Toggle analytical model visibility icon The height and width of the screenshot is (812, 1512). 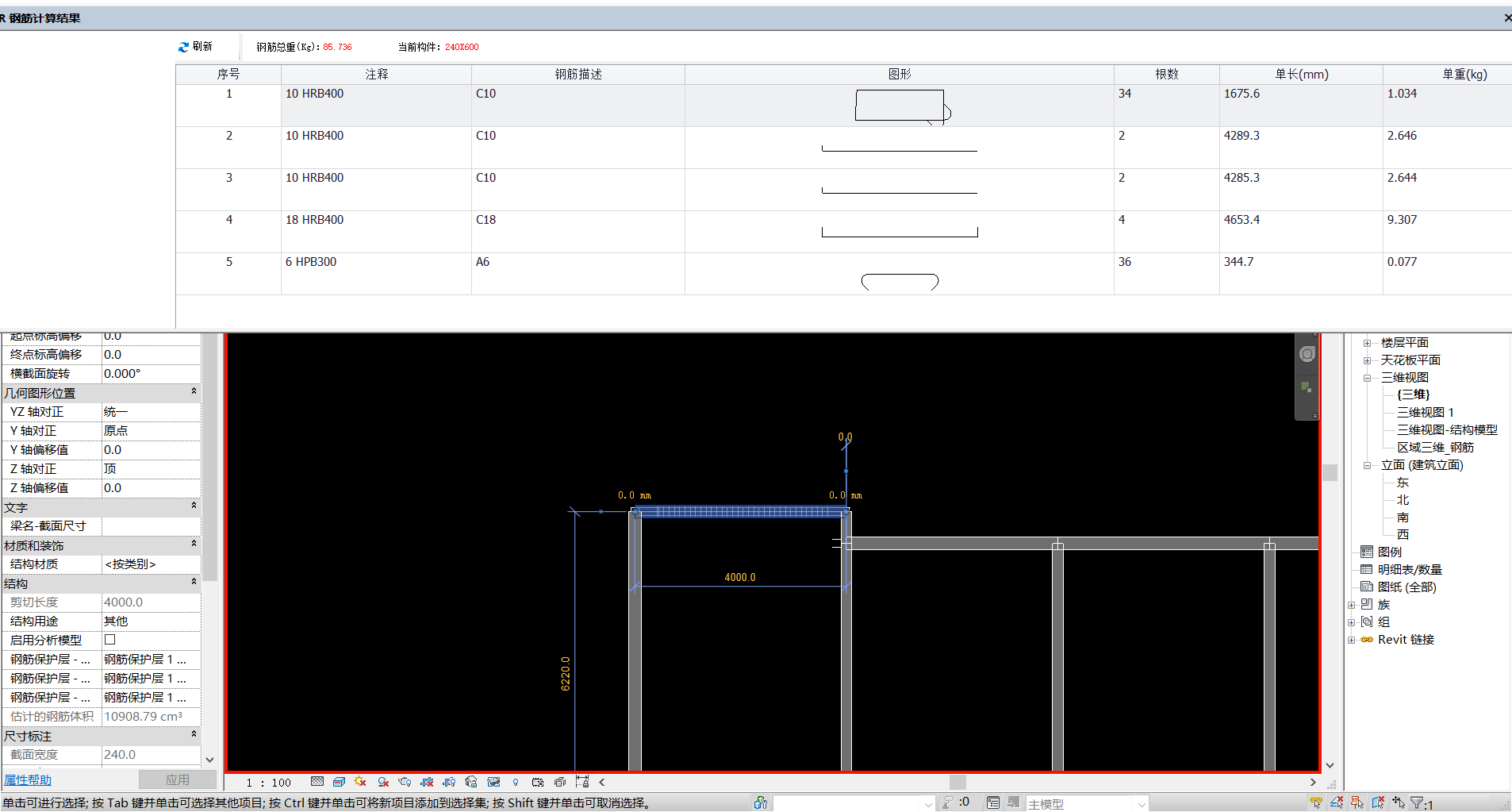click(560, 782)
